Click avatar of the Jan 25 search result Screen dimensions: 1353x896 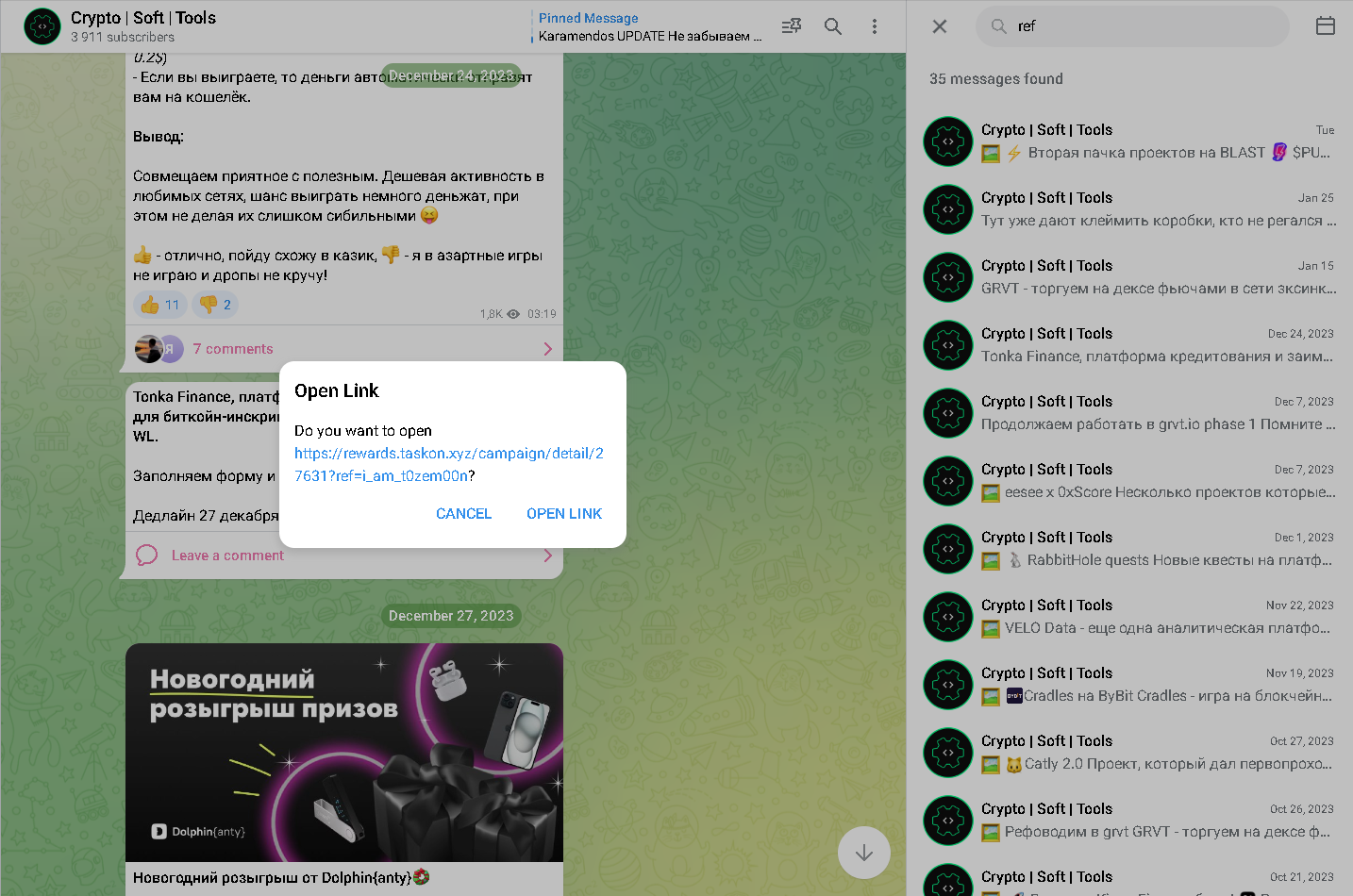click(948, 209)
